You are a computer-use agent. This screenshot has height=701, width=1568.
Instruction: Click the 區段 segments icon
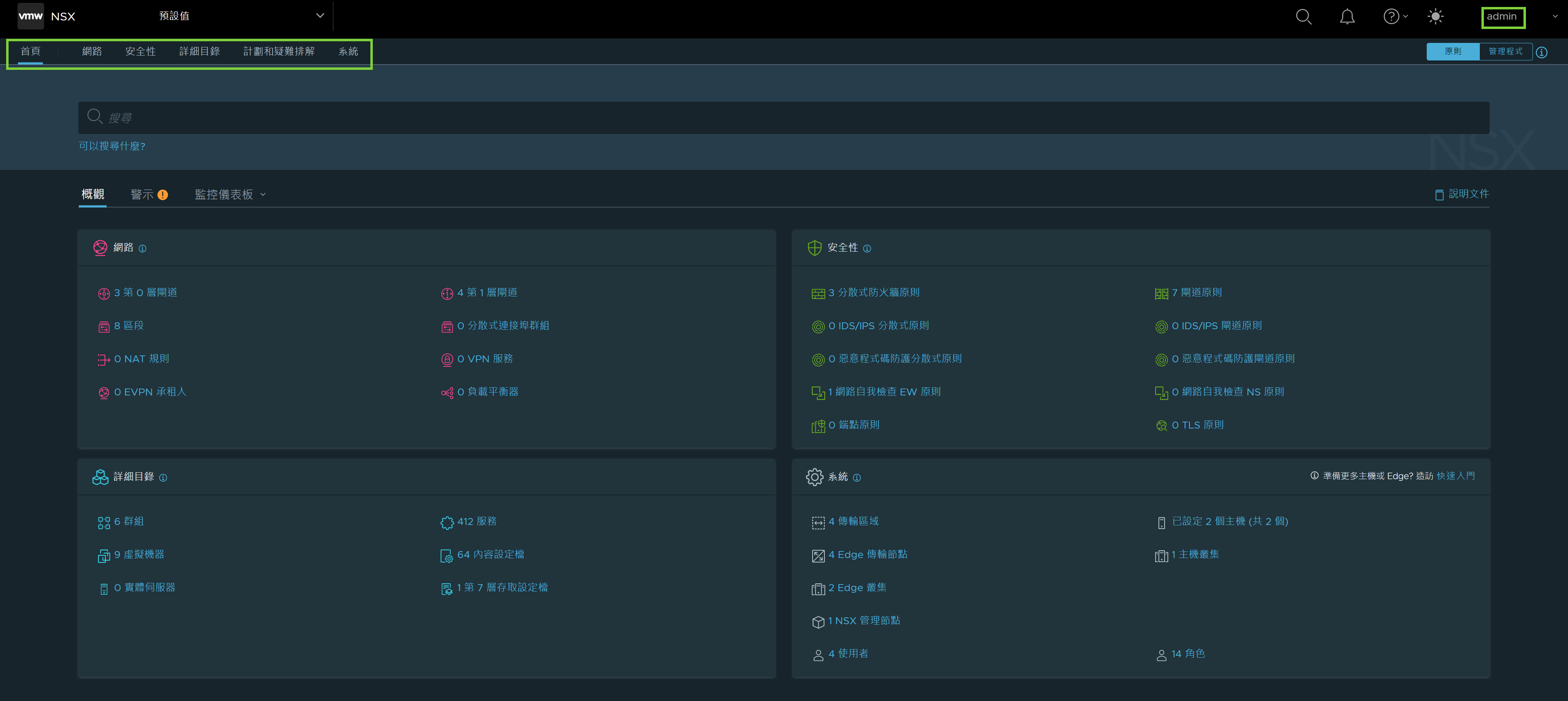(104, 327)
